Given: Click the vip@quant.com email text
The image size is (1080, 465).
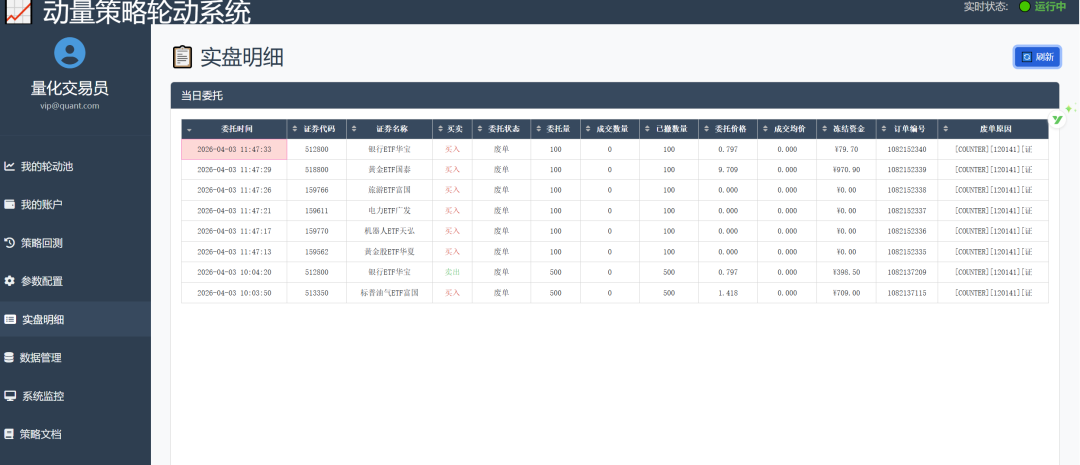Looking at the screenshot, I should click(x=70, y=105).
